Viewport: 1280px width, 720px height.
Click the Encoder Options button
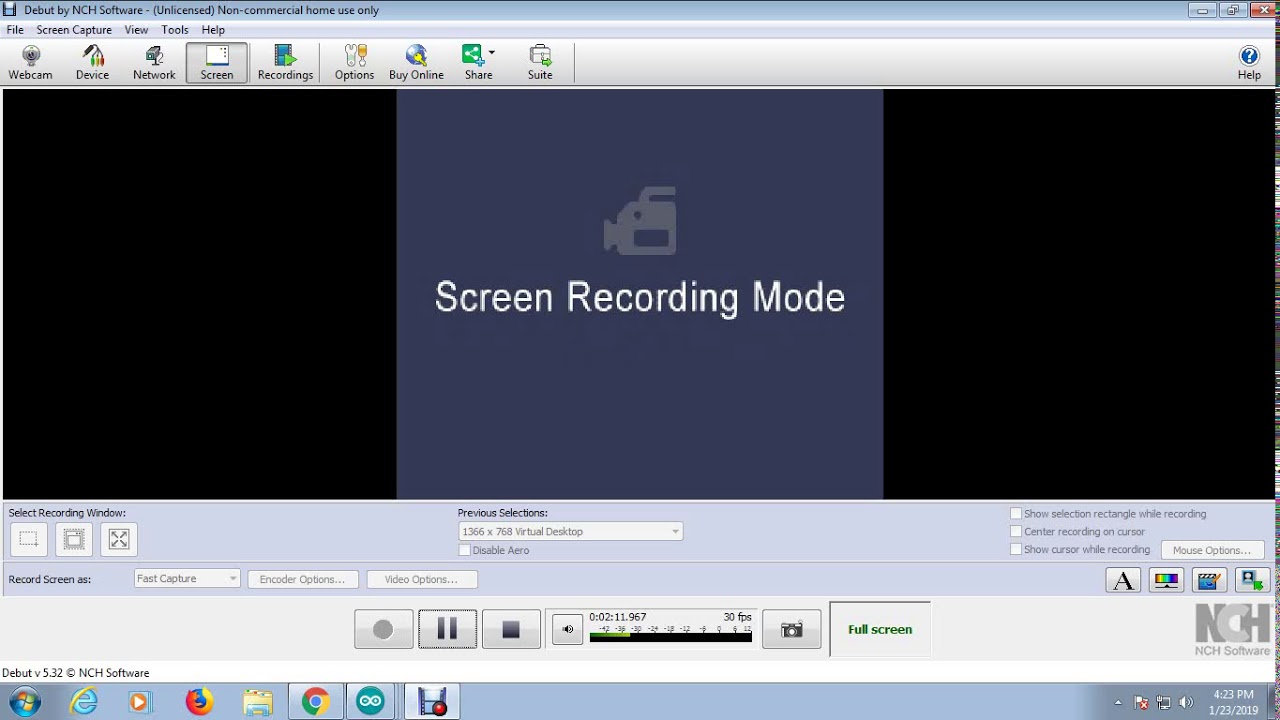click(302, 579)
